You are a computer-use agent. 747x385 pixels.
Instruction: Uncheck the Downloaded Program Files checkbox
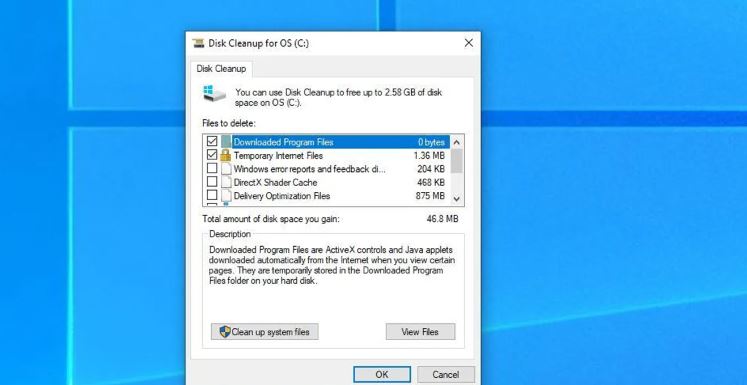212,142
